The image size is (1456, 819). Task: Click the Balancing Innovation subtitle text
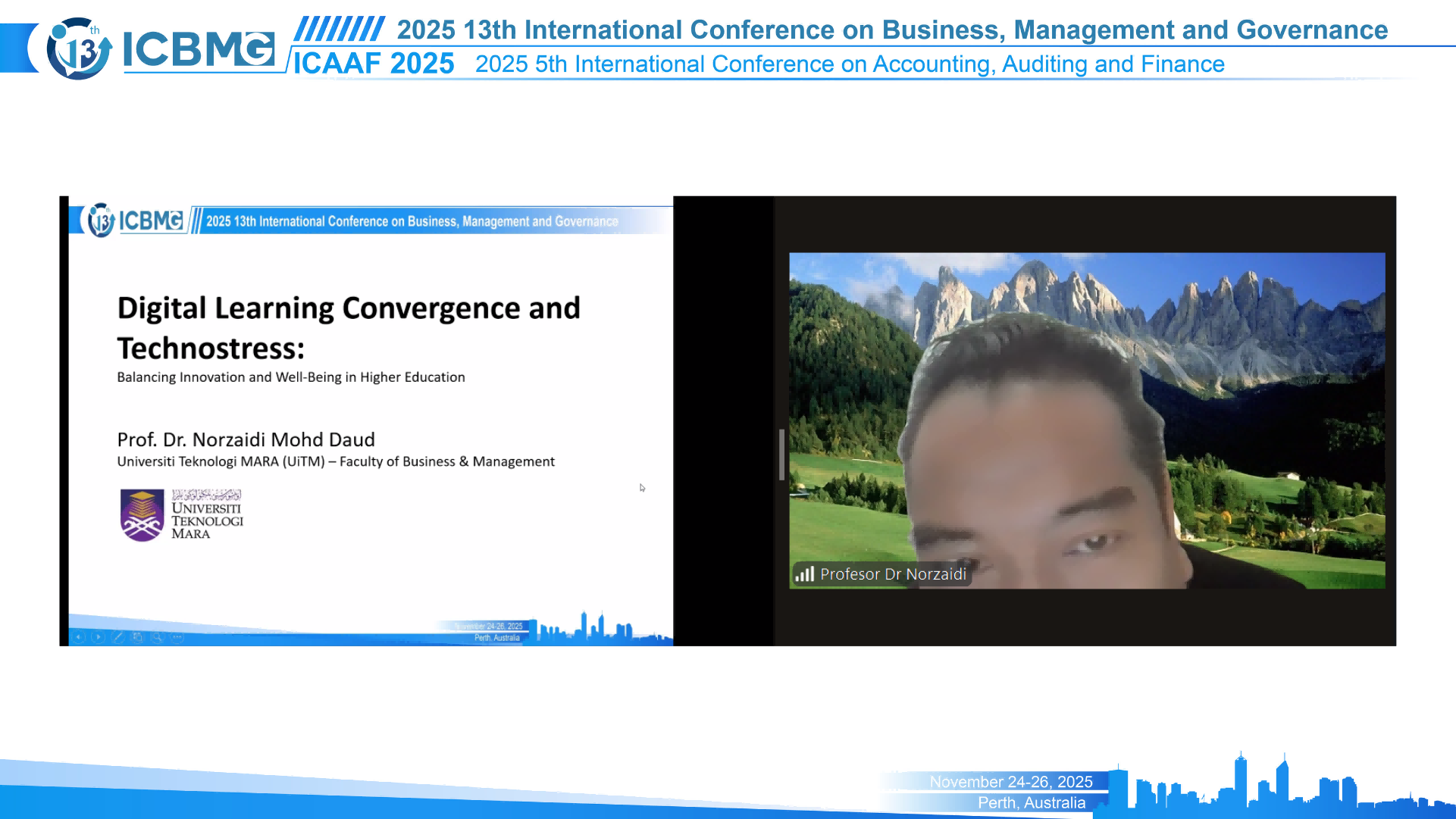tap(291, 377)
